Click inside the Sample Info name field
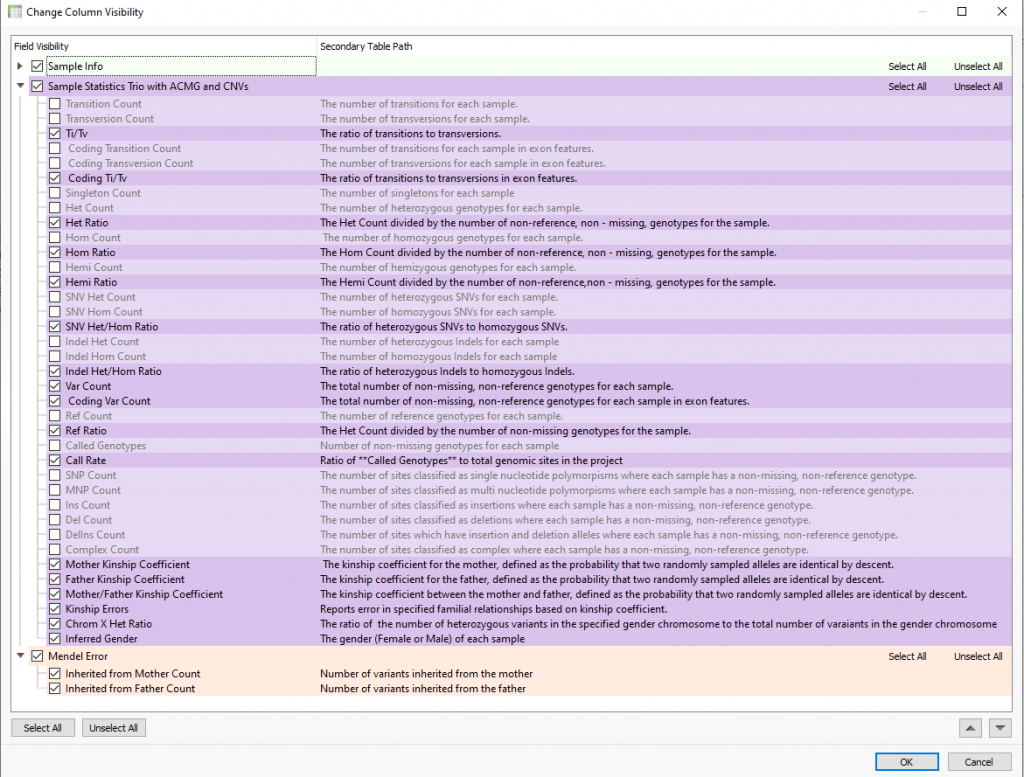Screen dimensions: 1024x777 pyautogui.click(x=180, y=65)
